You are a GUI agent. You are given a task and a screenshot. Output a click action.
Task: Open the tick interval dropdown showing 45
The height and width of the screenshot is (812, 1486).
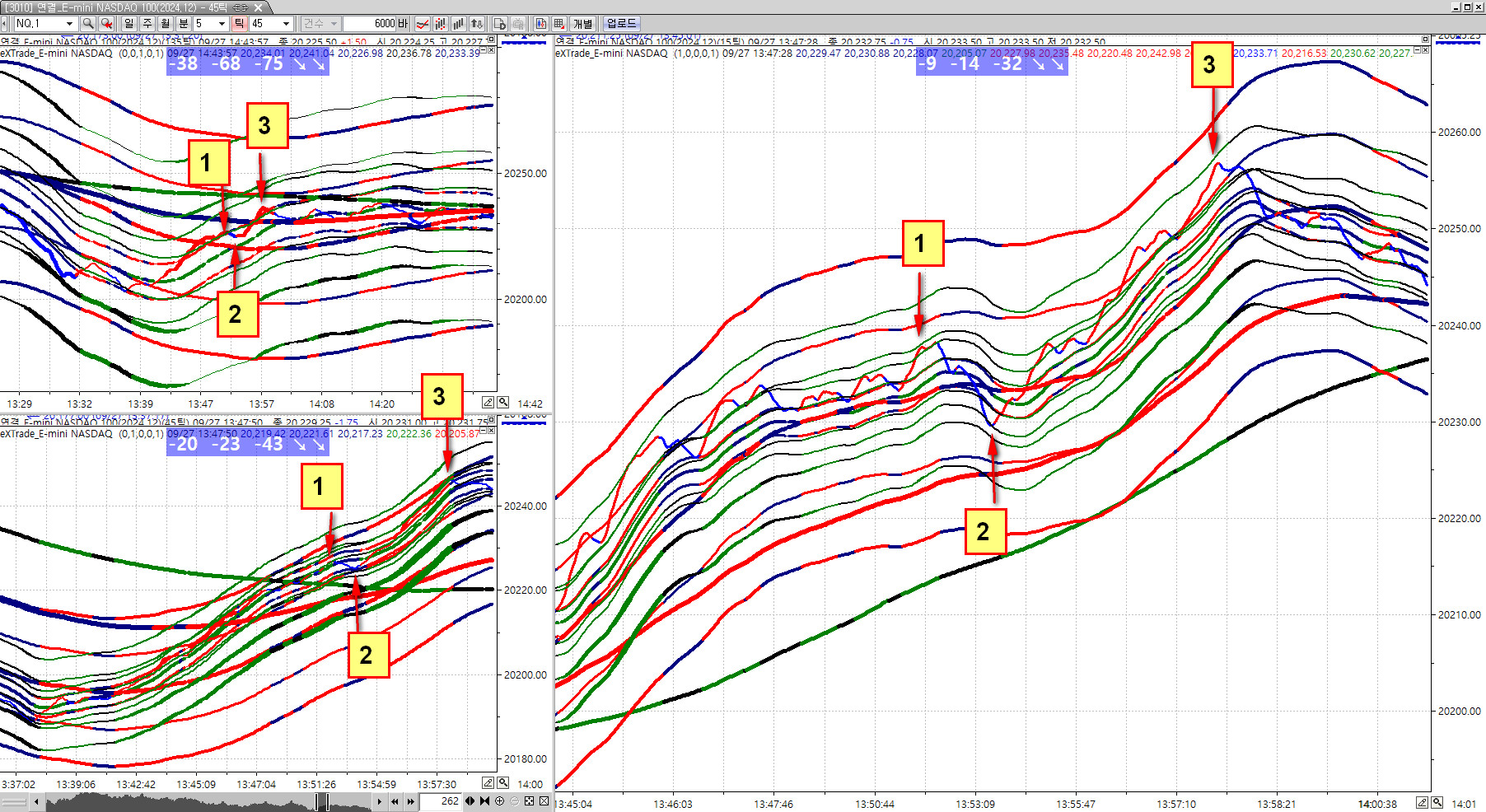point(286,24)
